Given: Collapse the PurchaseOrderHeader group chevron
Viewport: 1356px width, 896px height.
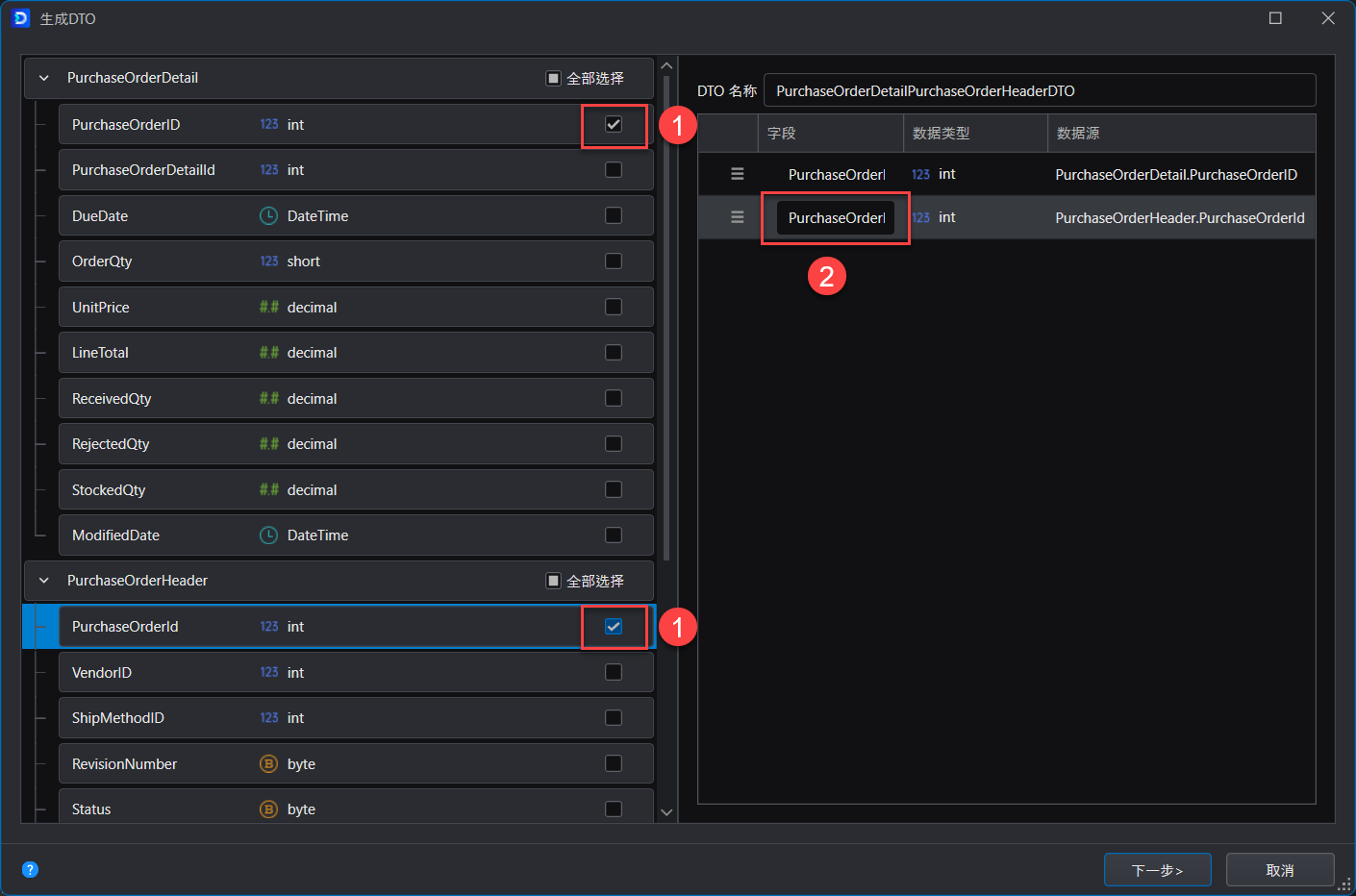Looking at the screenshot, I should click(43, 581).
